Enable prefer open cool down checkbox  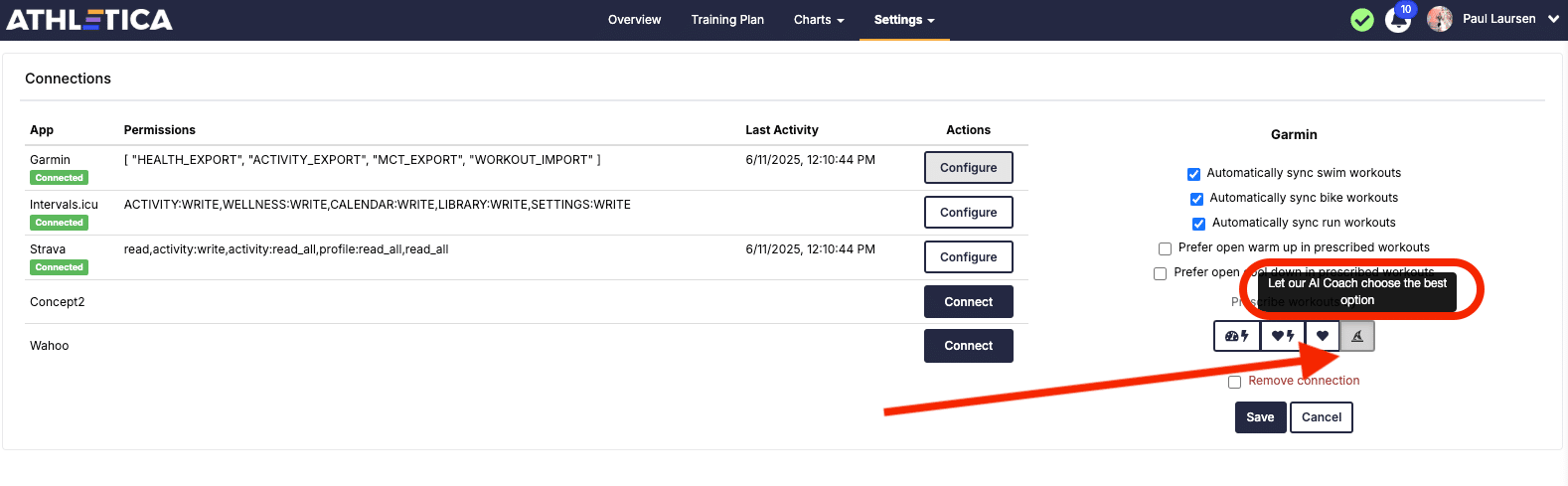[1160, 273]
